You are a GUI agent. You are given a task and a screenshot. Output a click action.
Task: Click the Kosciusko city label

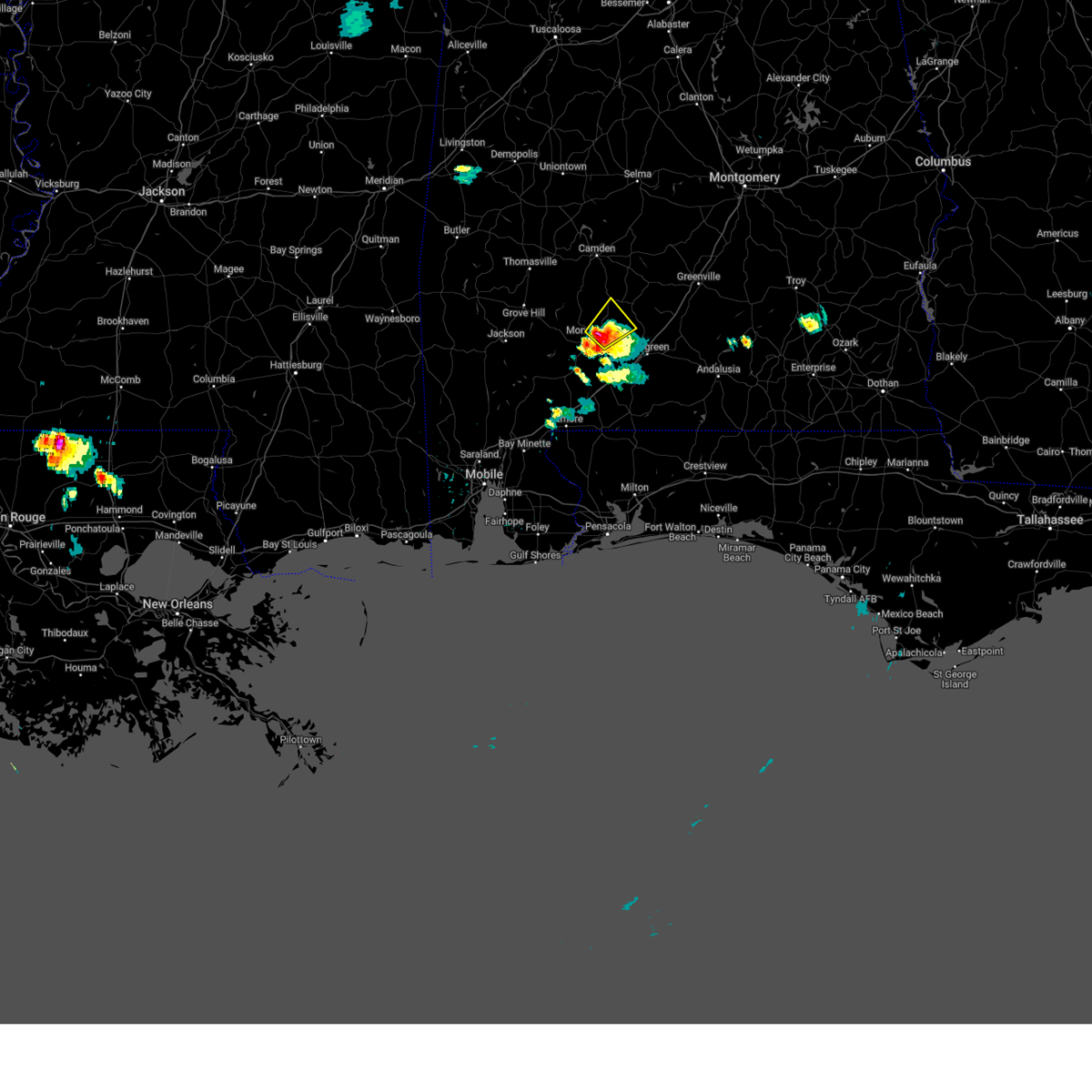[250, 57]
